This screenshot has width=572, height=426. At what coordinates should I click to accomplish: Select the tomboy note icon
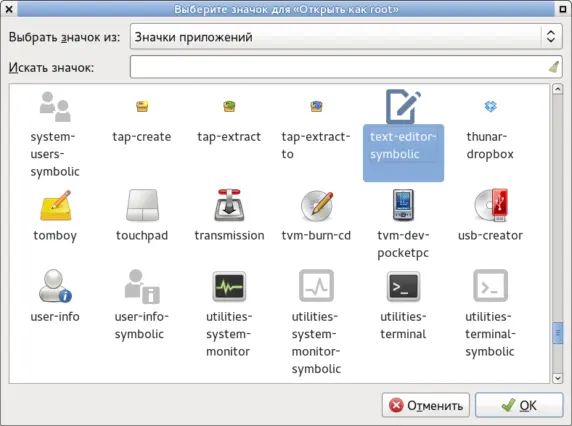coord(55,205)
